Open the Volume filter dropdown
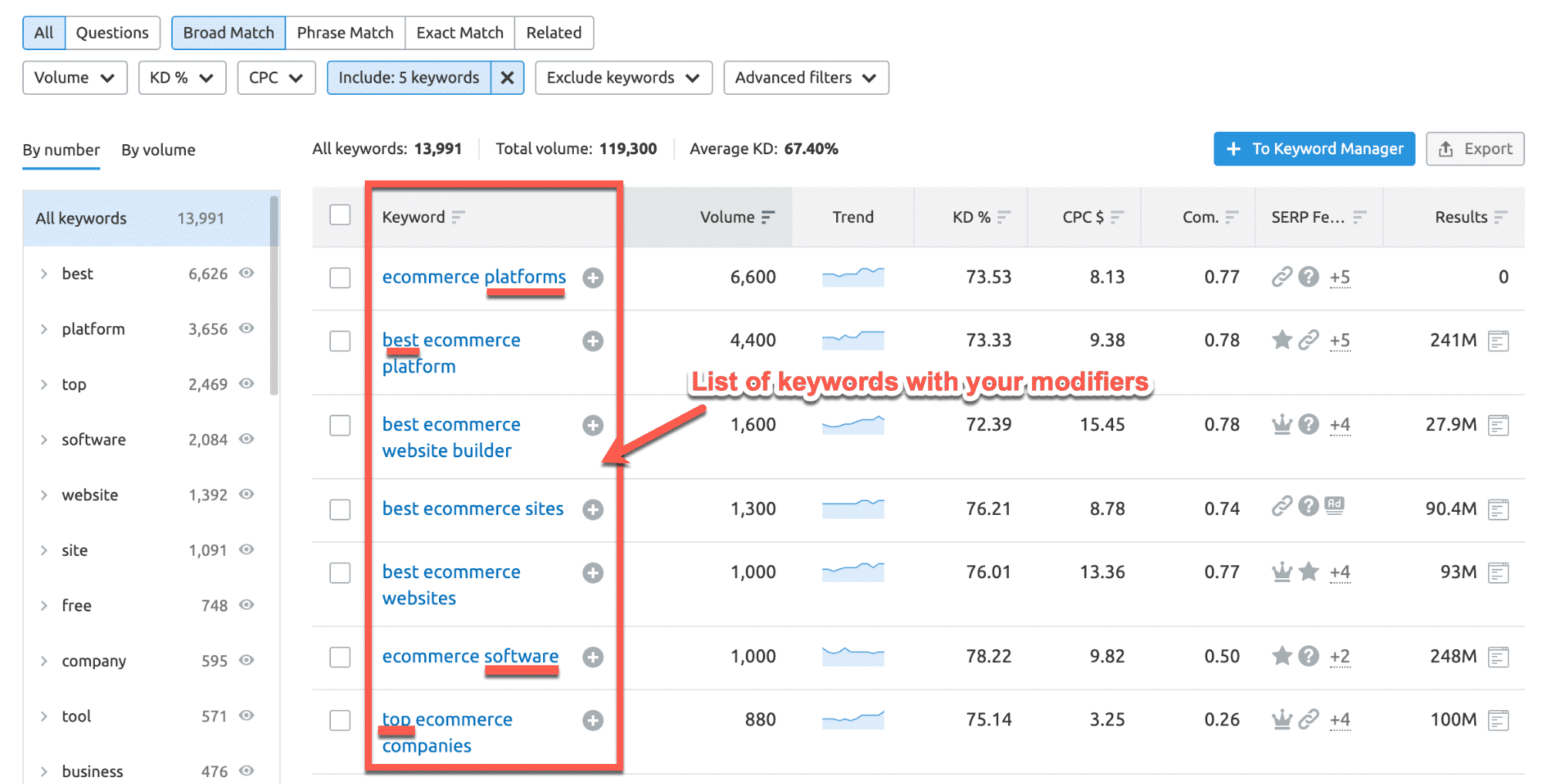1542x784 pixels. (75, 78)
